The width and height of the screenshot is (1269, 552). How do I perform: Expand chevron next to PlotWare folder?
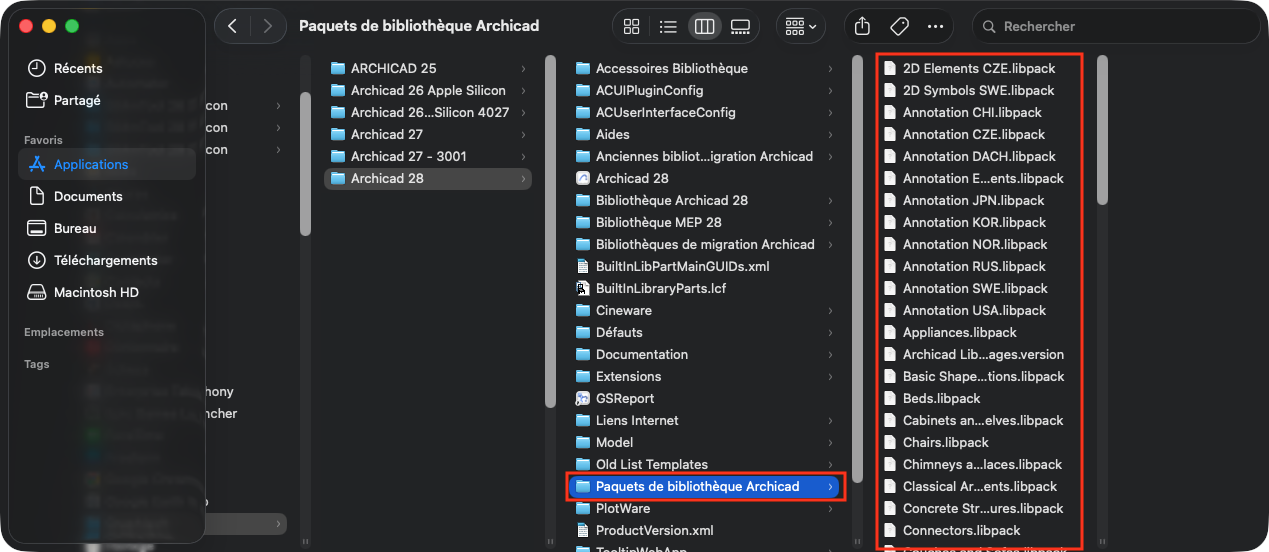pos(830,508)
